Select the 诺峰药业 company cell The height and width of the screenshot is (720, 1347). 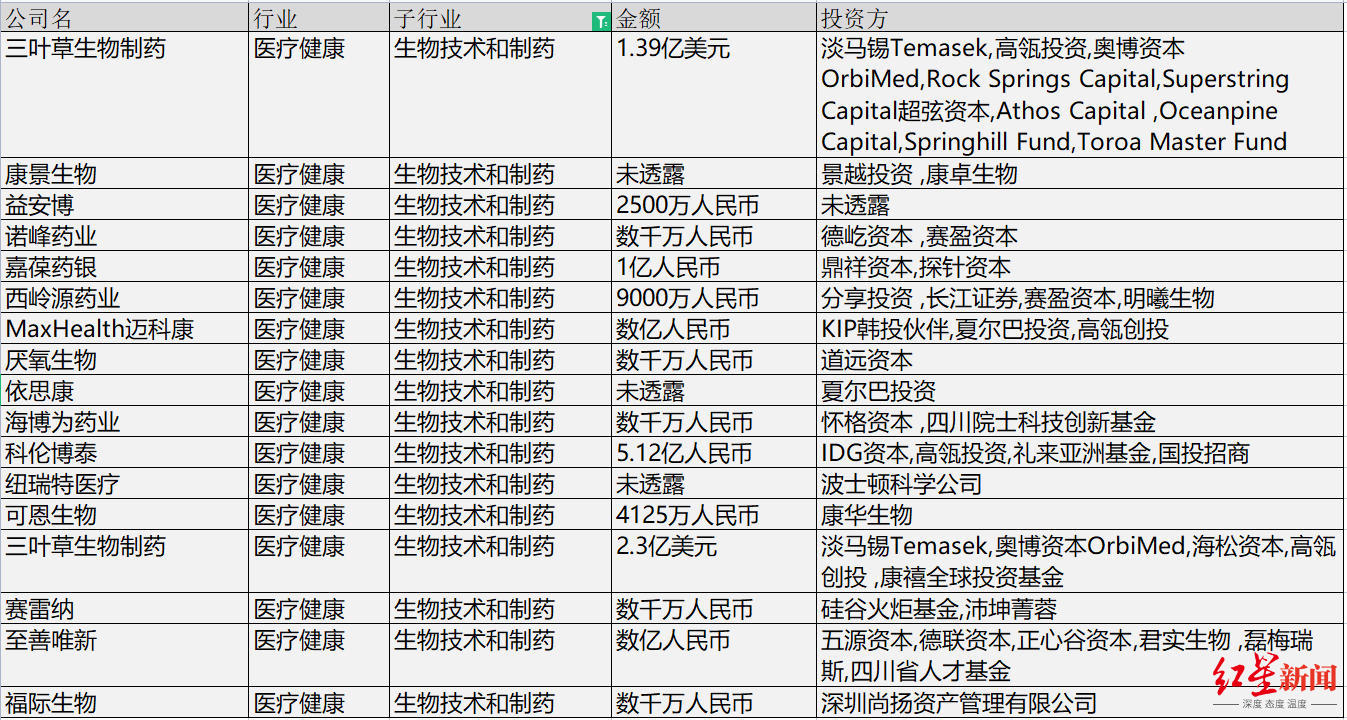click(x=124, y=236)
